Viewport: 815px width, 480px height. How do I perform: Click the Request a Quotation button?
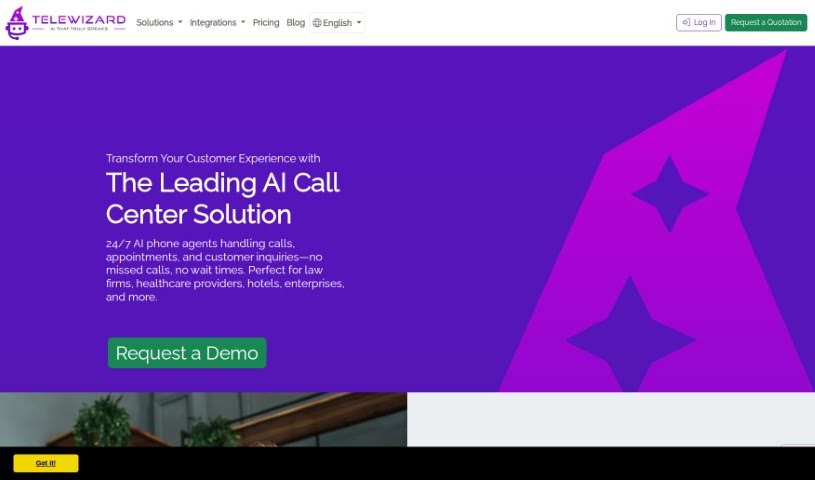pyautogui.click(x=765, y=23)
